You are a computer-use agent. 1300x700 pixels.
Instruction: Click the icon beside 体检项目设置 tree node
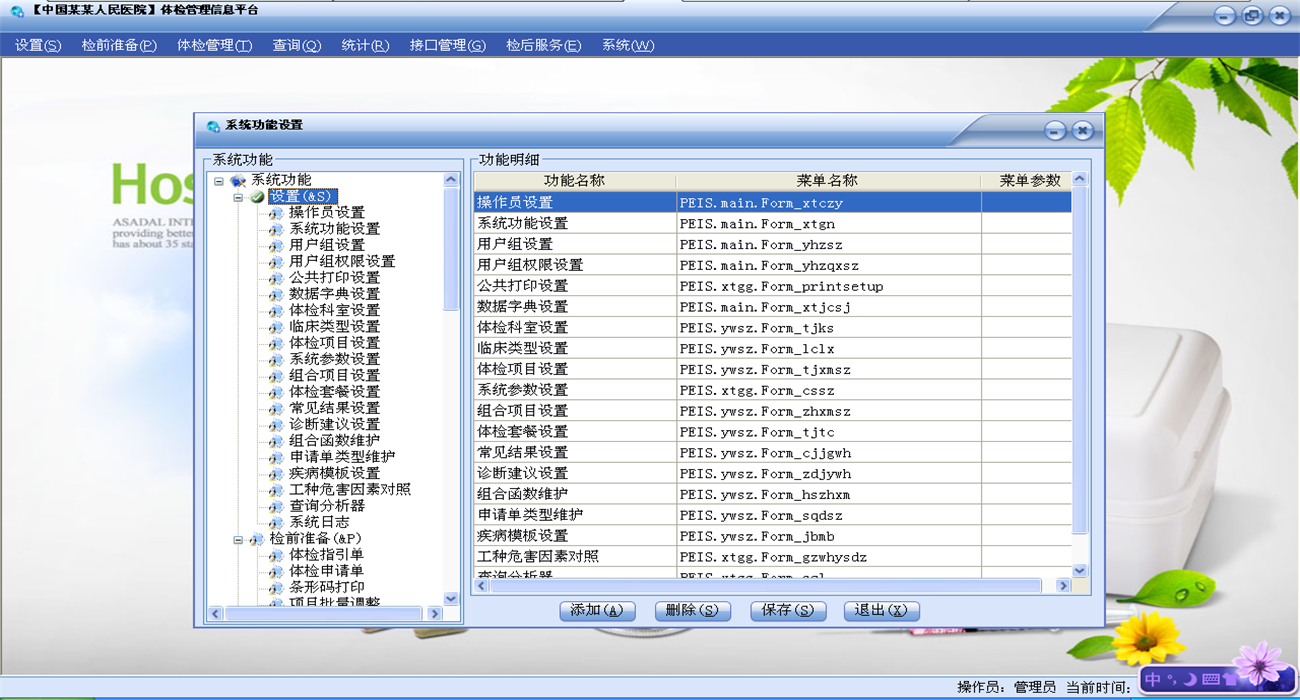pyautogui.click(x=276, y=343)
